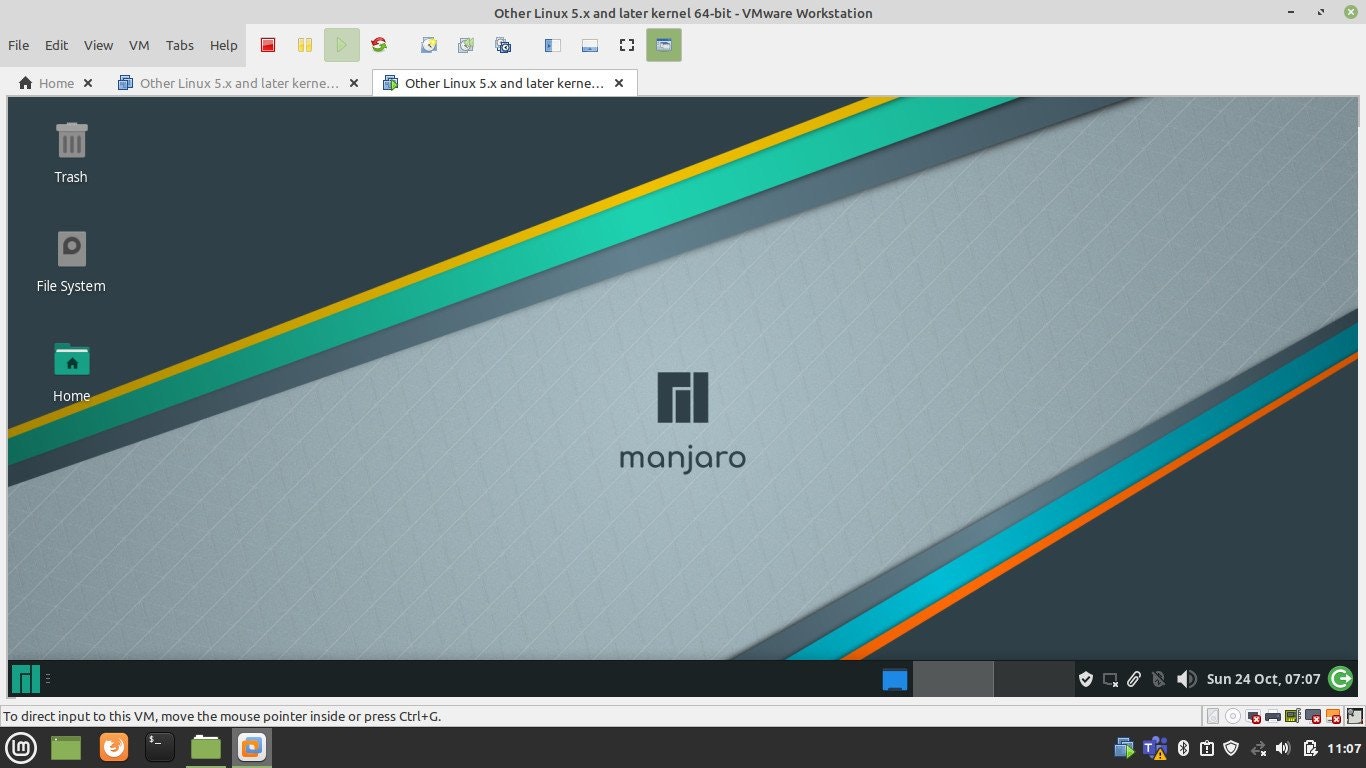
Task: Toggle the thumbnail bar toolbar icon
Action: pyautogui.click(x=590, y=45)
